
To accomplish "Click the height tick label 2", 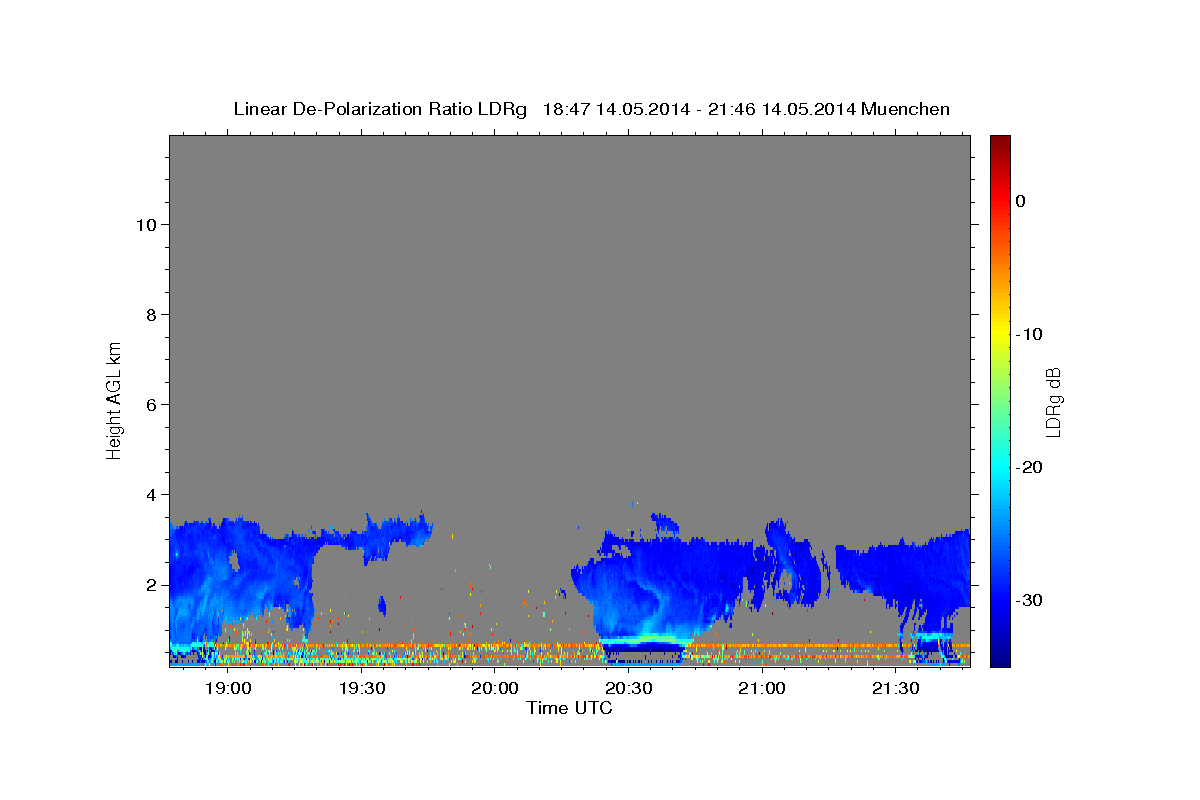I will (153, 585).
